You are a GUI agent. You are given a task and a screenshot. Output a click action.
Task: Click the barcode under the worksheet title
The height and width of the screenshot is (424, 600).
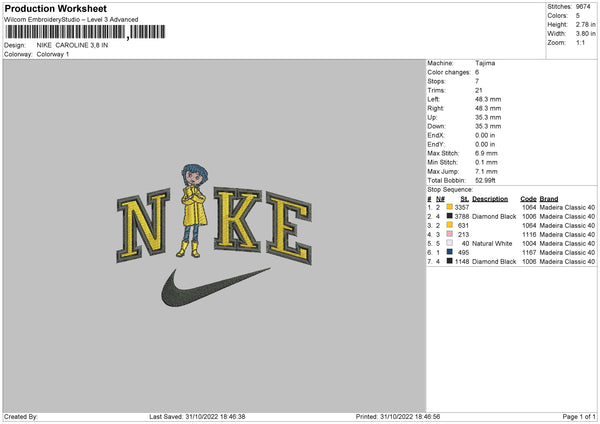85,32
